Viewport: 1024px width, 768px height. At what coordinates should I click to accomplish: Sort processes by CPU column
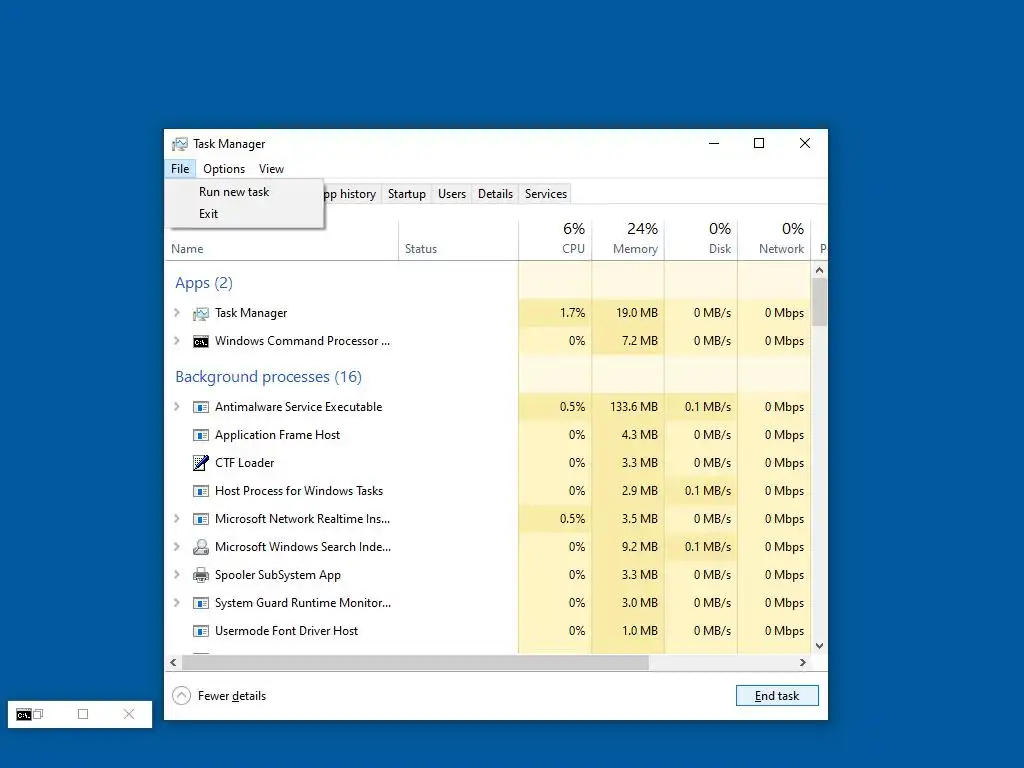[x=555, y=240]
